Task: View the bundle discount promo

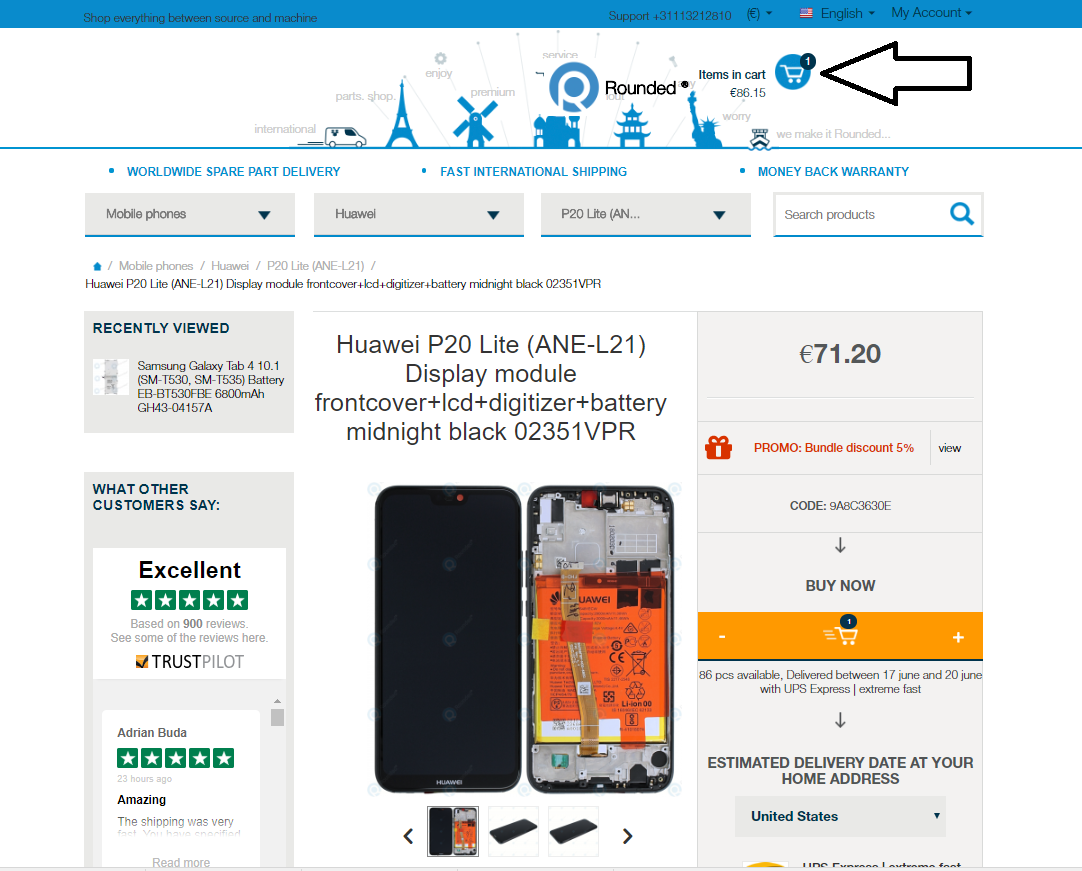Action: [950, 448]
